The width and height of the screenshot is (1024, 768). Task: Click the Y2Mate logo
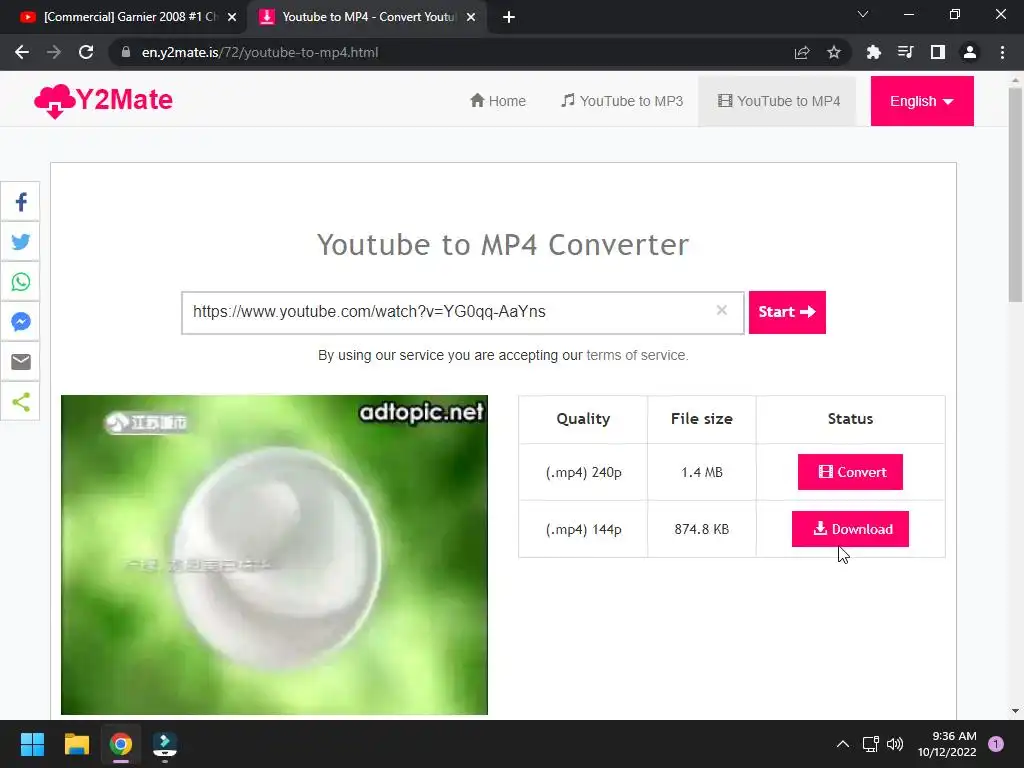pos(103,101)
